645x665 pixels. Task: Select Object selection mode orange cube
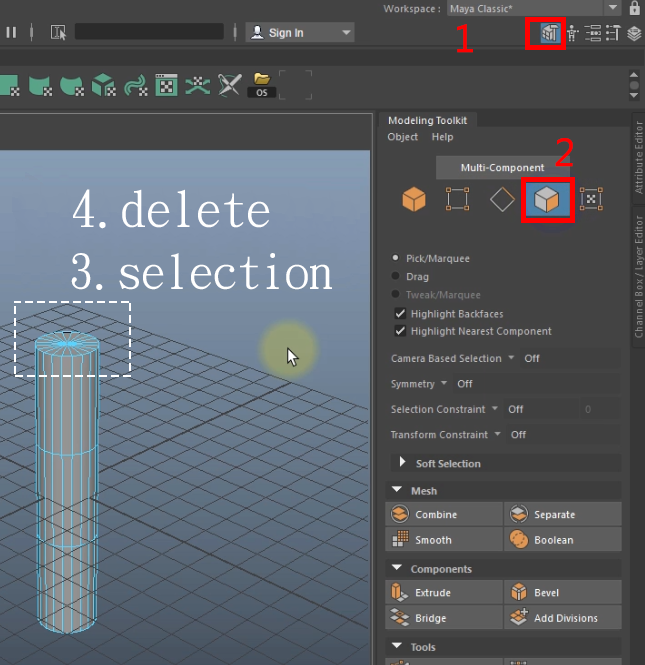coord(413,200)
